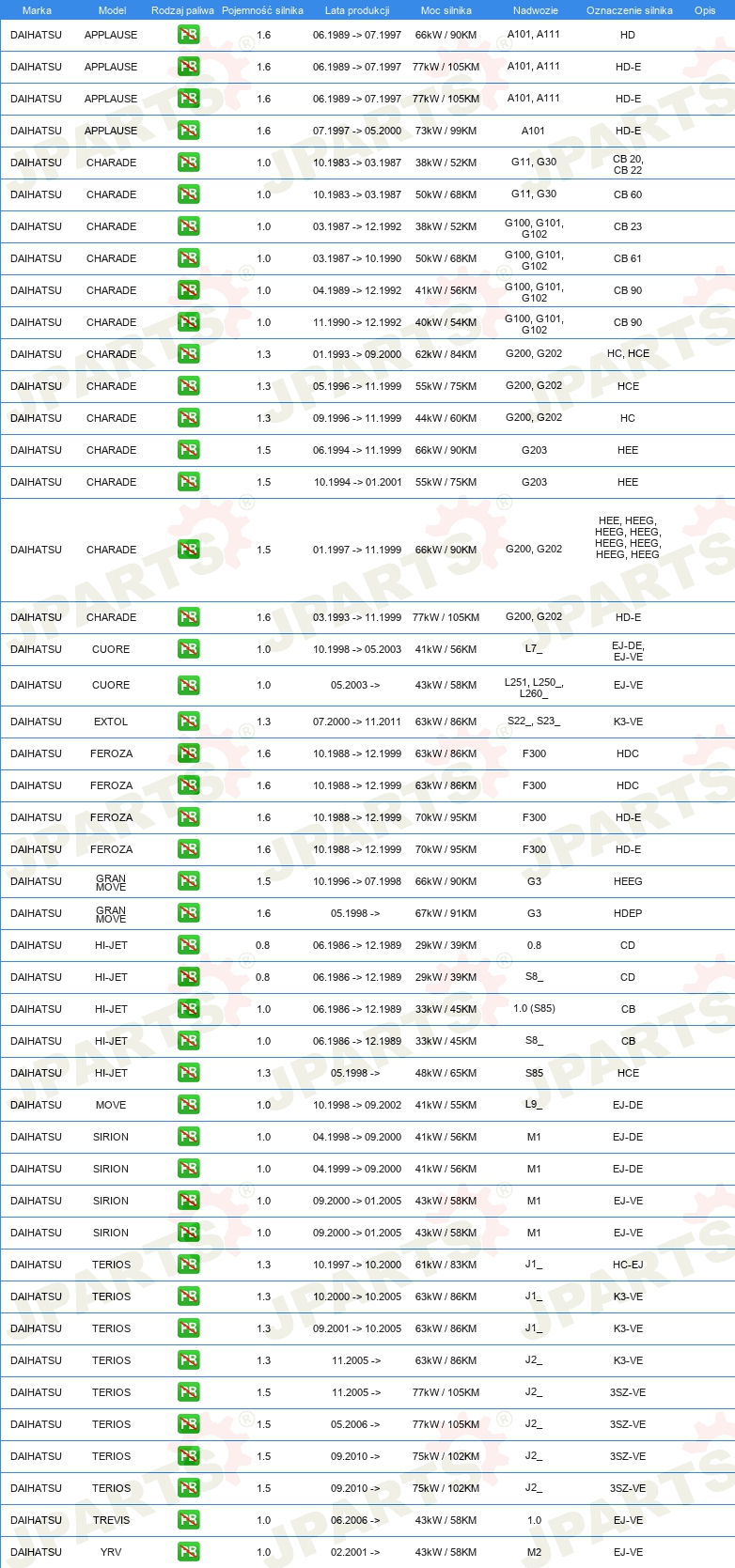Viewport: 735px width, 1568px height.
Task: Select the TREVIS model cell
Action: [x=111, y=1520]
